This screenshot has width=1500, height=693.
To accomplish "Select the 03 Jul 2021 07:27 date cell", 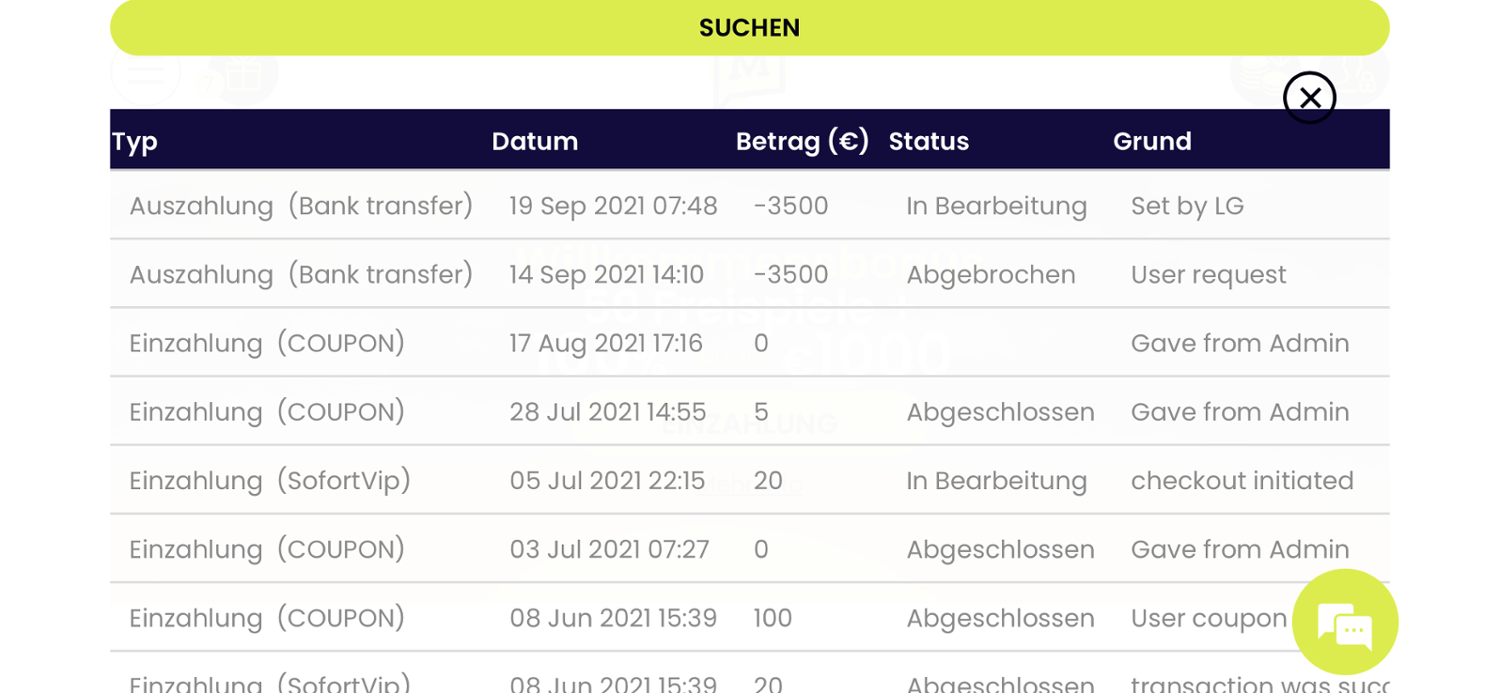I will 609,550.
